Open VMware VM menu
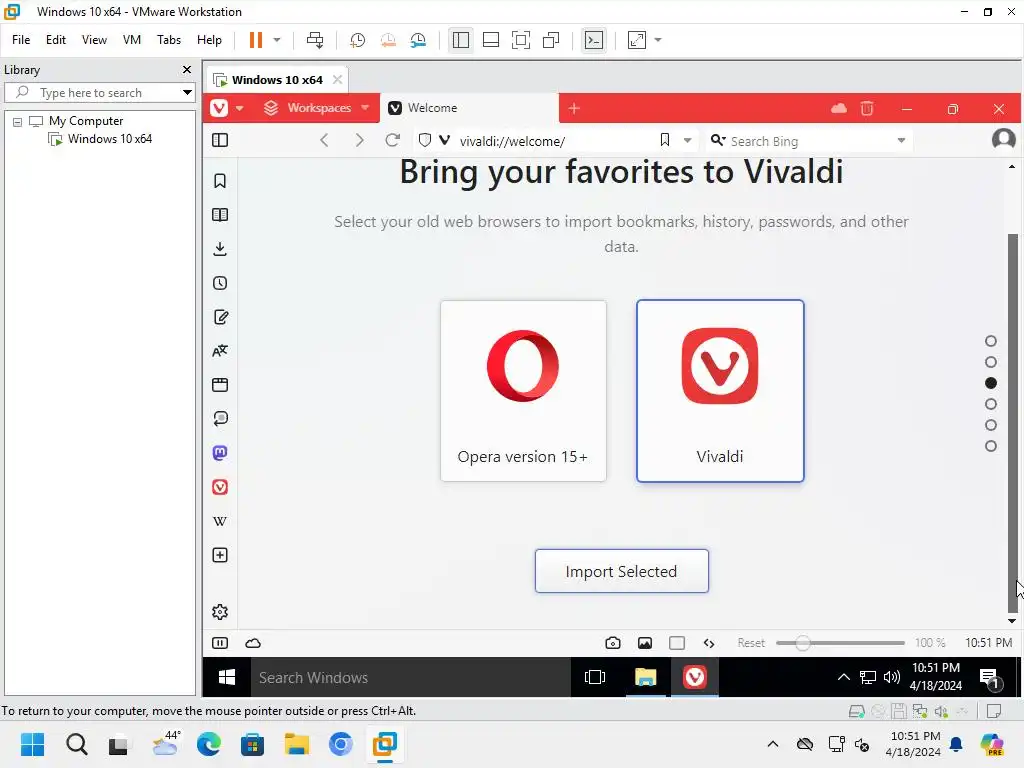This screenshot has height=768, width=1024. (132, 40)
